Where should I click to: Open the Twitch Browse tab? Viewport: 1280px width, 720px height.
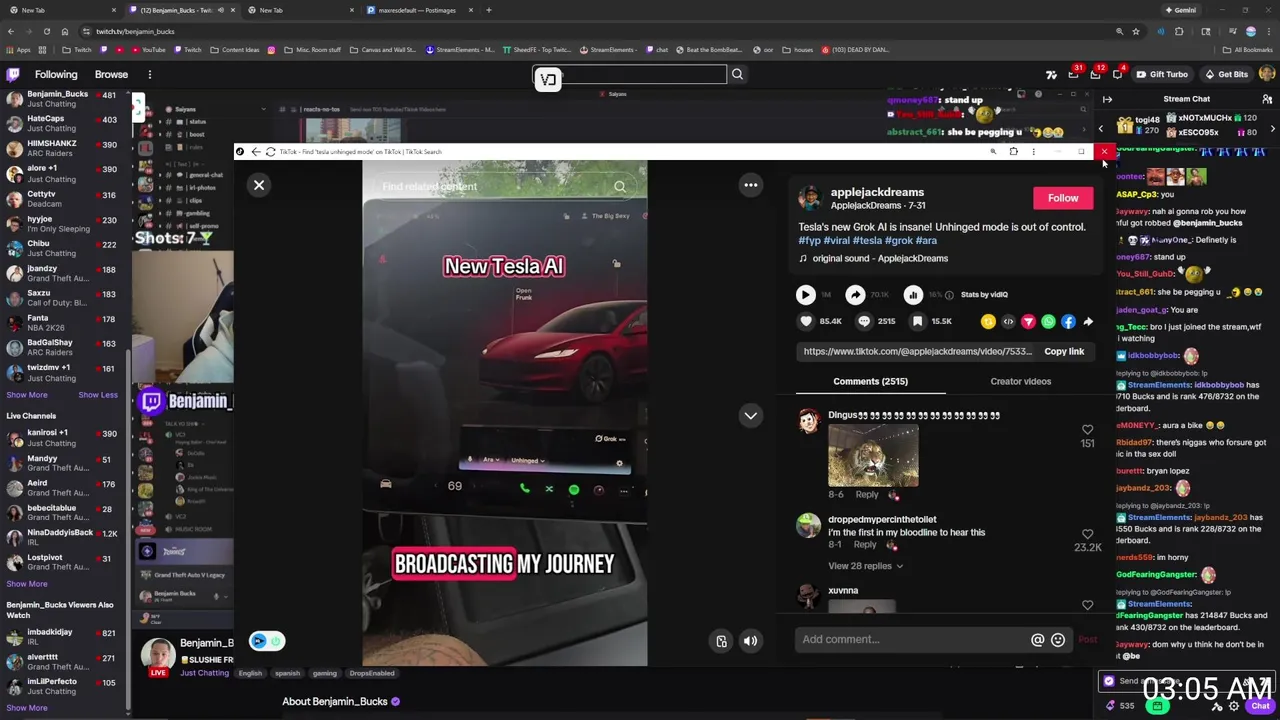(111, 74)
